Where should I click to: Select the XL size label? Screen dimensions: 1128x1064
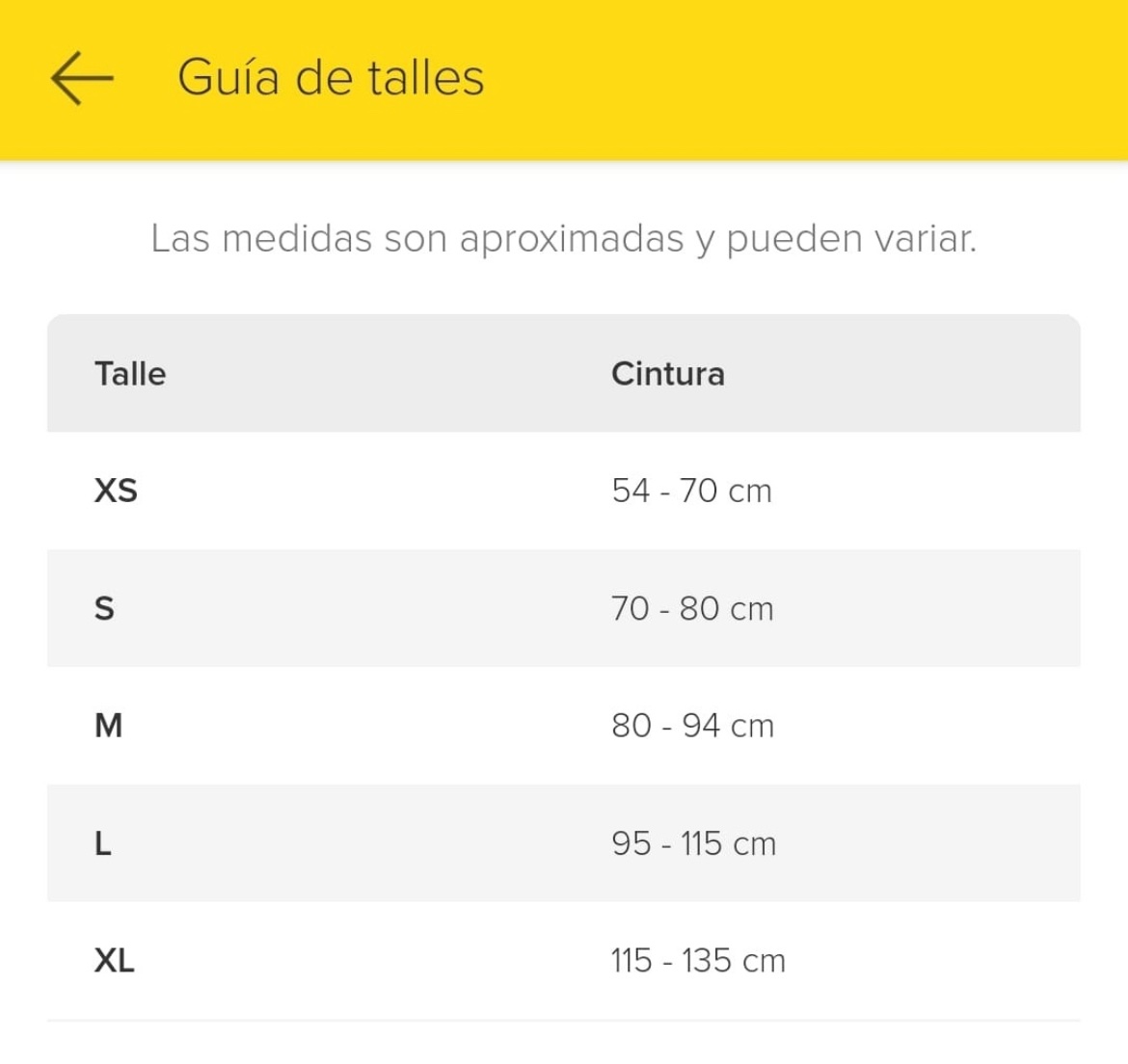point(115,961)
